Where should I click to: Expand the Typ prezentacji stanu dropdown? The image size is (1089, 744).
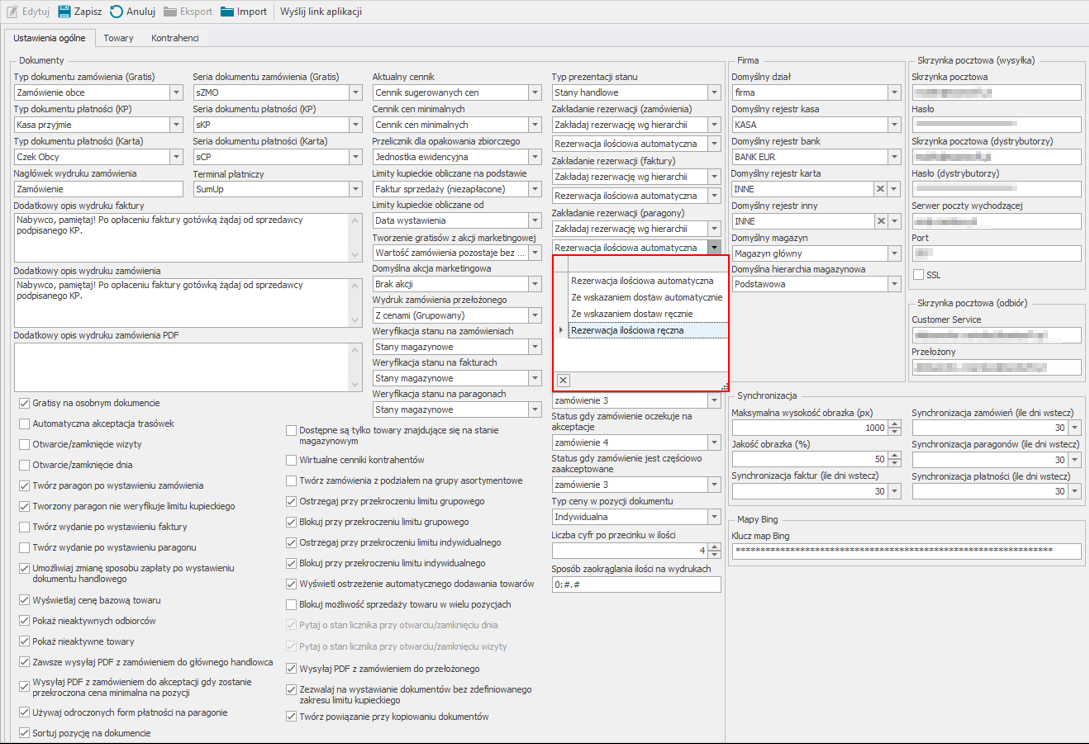click(x=714, y=93)
